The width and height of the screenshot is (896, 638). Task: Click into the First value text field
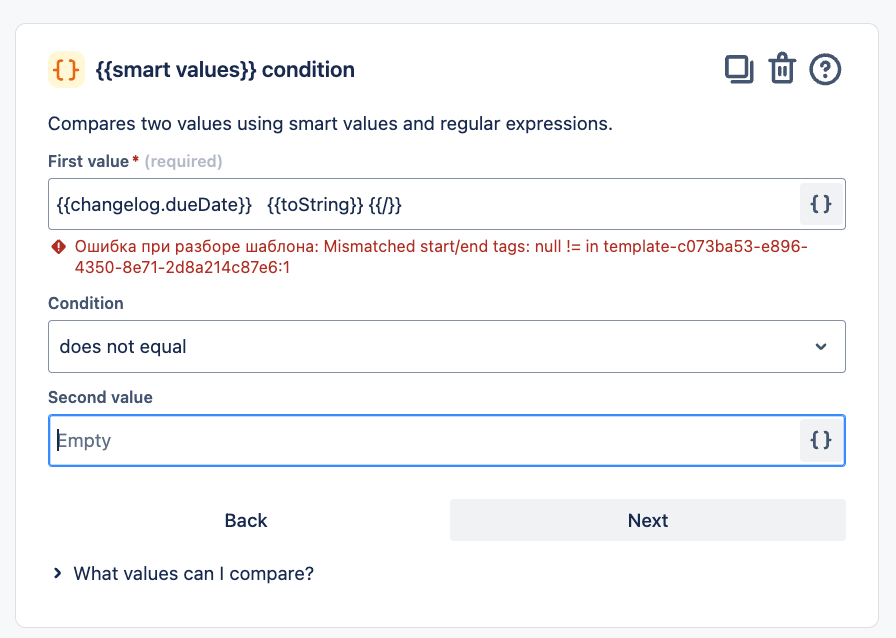tap(420, 204)
